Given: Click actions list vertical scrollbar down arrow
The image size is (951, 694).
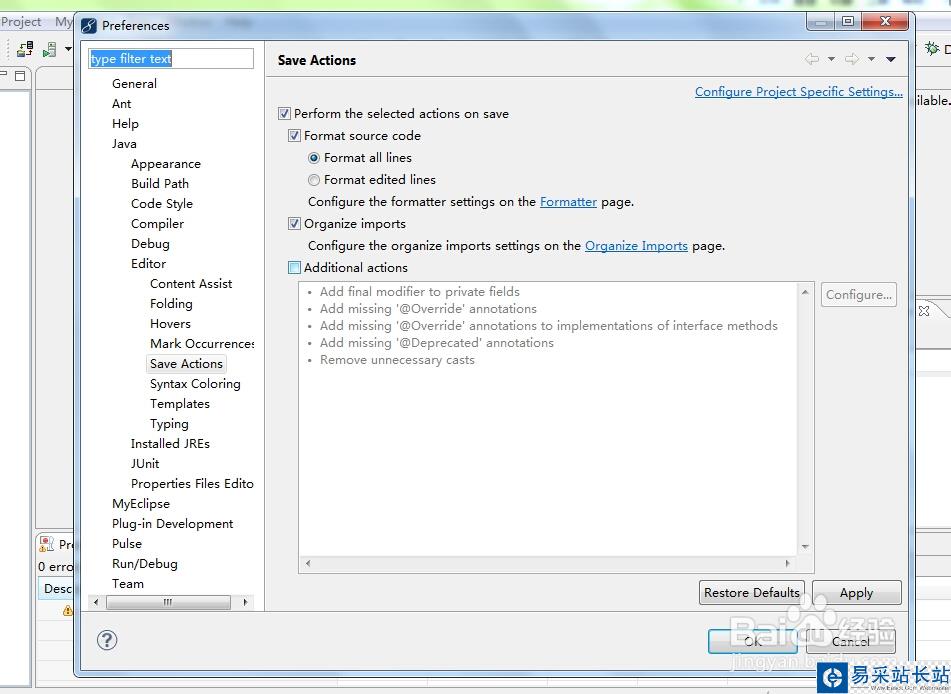Looking at the screenshot, I should click(805, 547).
